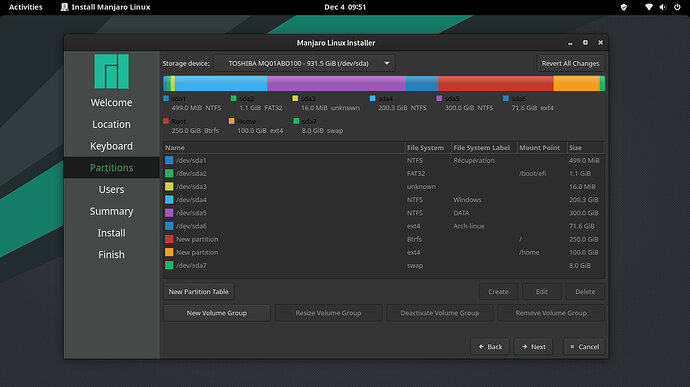Click the orange Home segment in partition bar
690x387 pixels.
[576, 84]
